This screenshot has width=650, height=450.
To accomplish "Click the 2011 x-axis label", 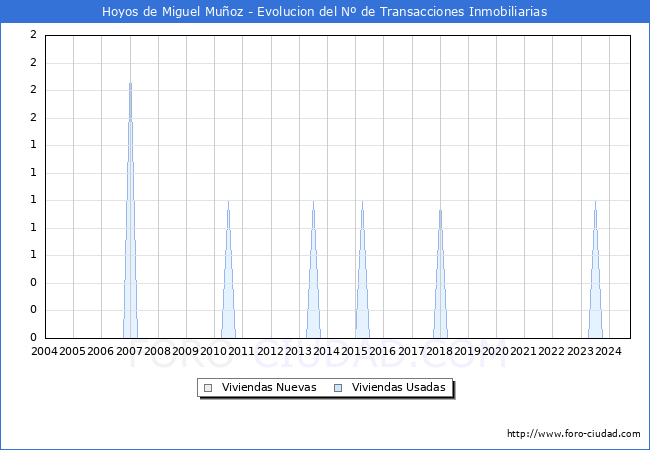I will point(242,351).
